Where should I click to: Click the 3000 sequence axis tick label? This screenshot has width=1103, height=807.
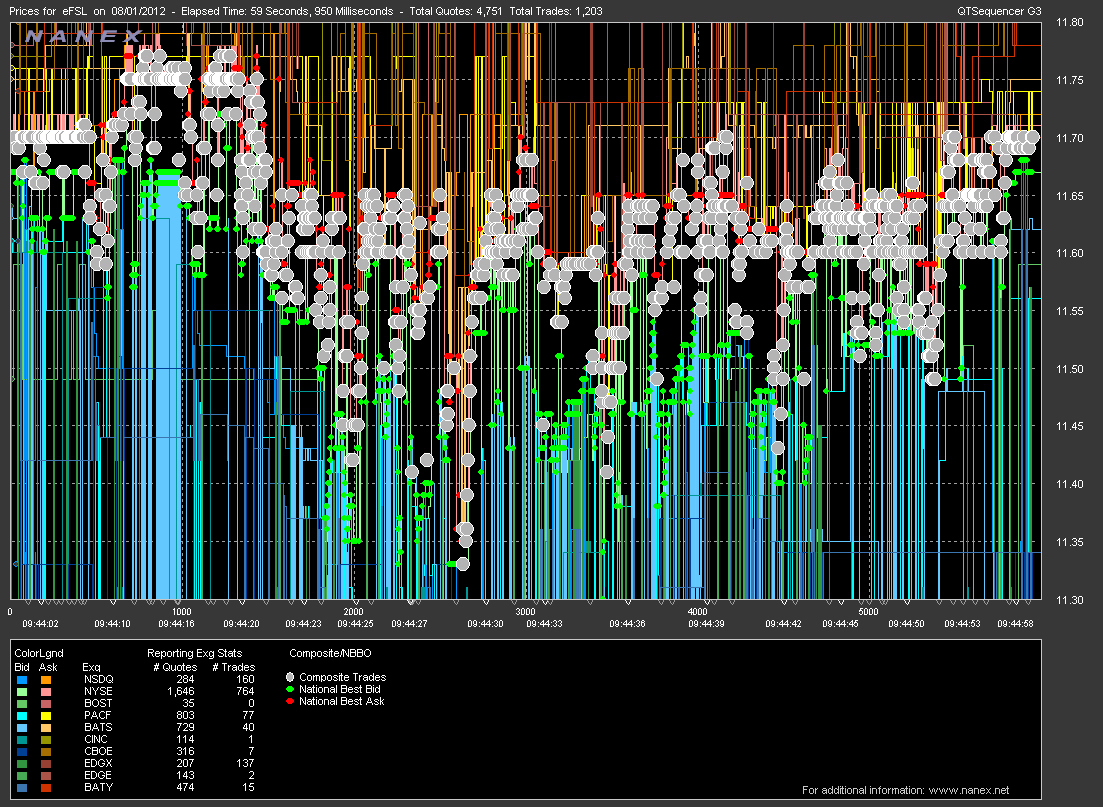pos(525,612)
